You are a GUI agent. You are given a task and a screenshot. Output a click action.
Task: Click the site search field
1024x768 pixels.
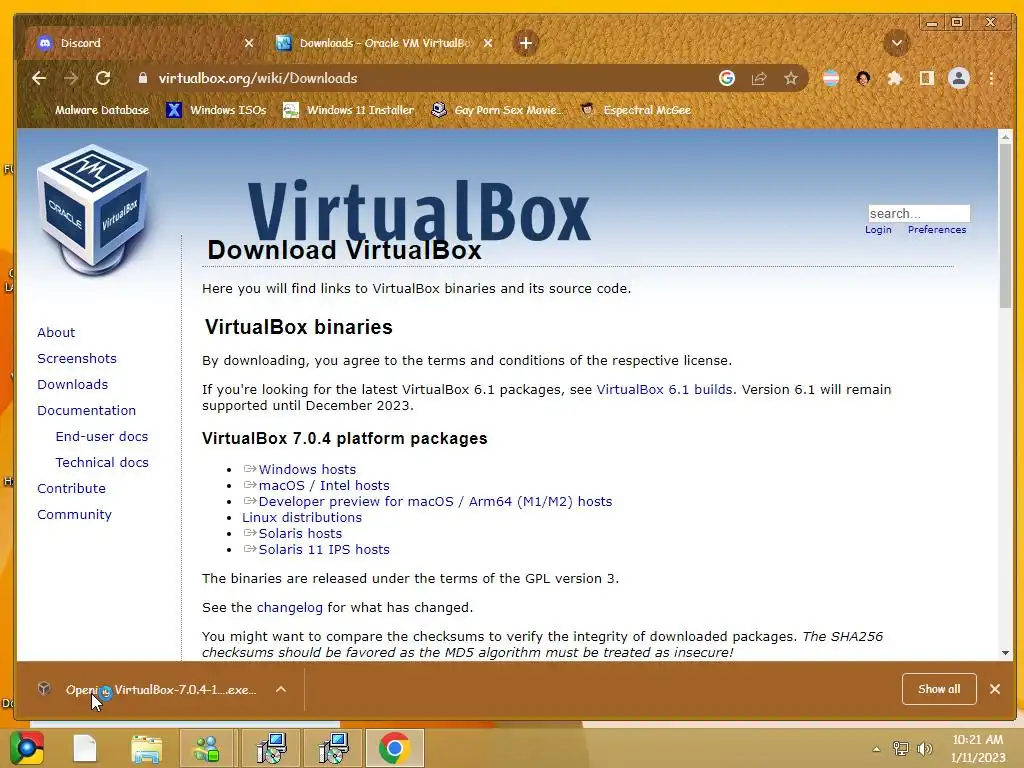[919, 214]
